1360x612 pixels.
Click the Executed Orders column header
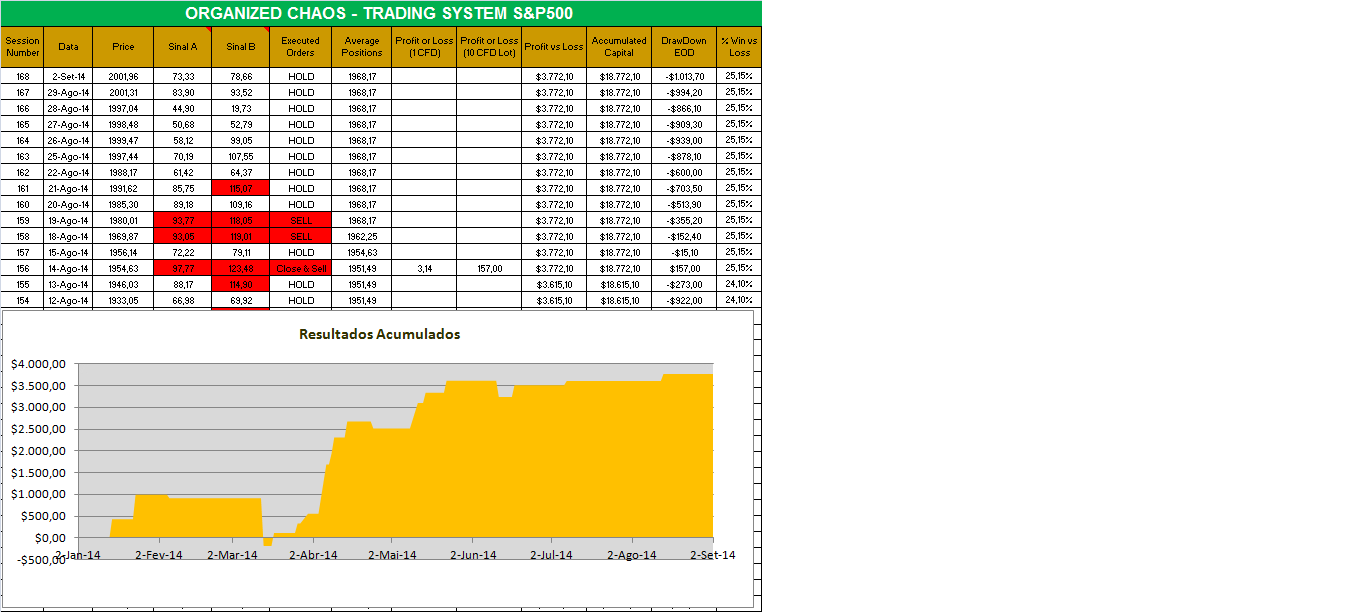(301, 47)
